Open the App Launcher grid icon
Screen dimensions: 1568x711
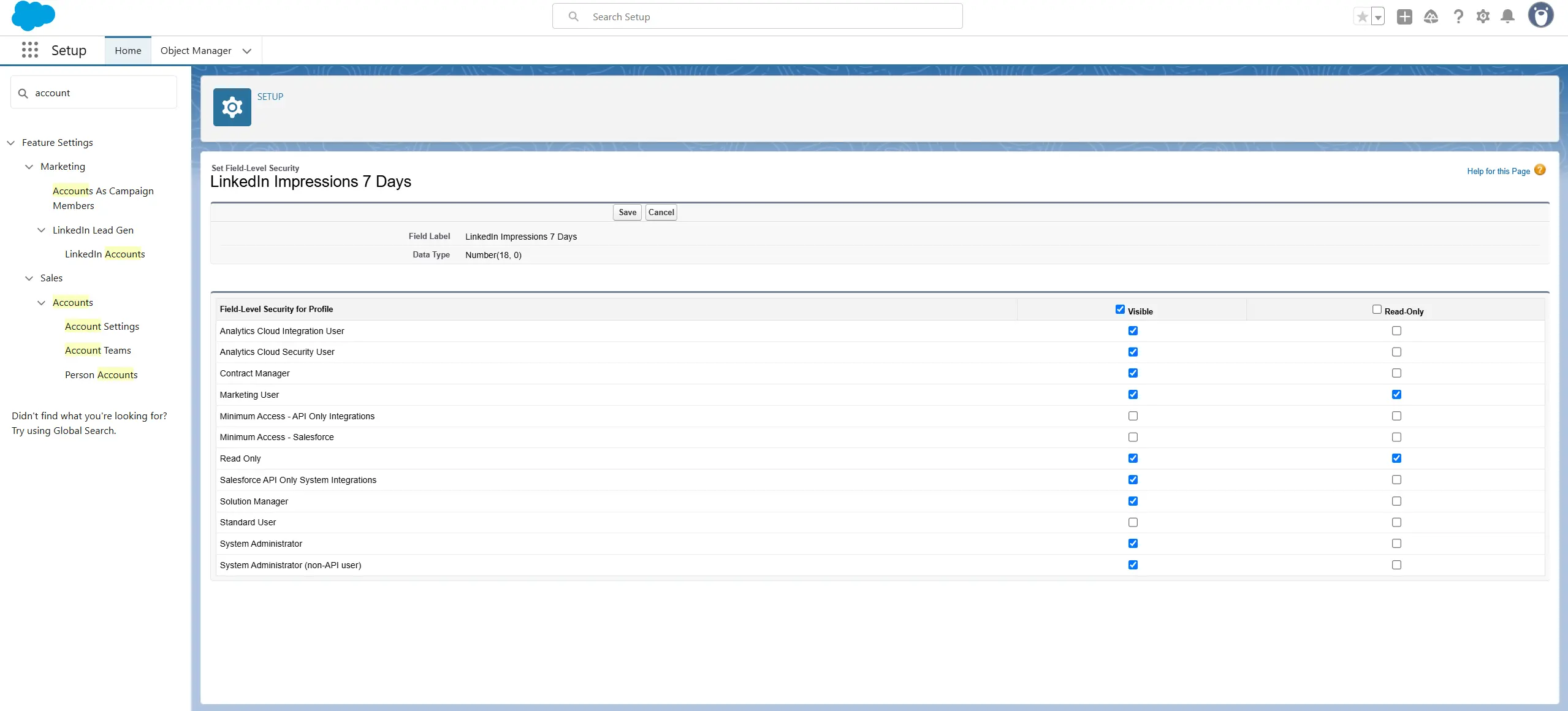[29, 50]
